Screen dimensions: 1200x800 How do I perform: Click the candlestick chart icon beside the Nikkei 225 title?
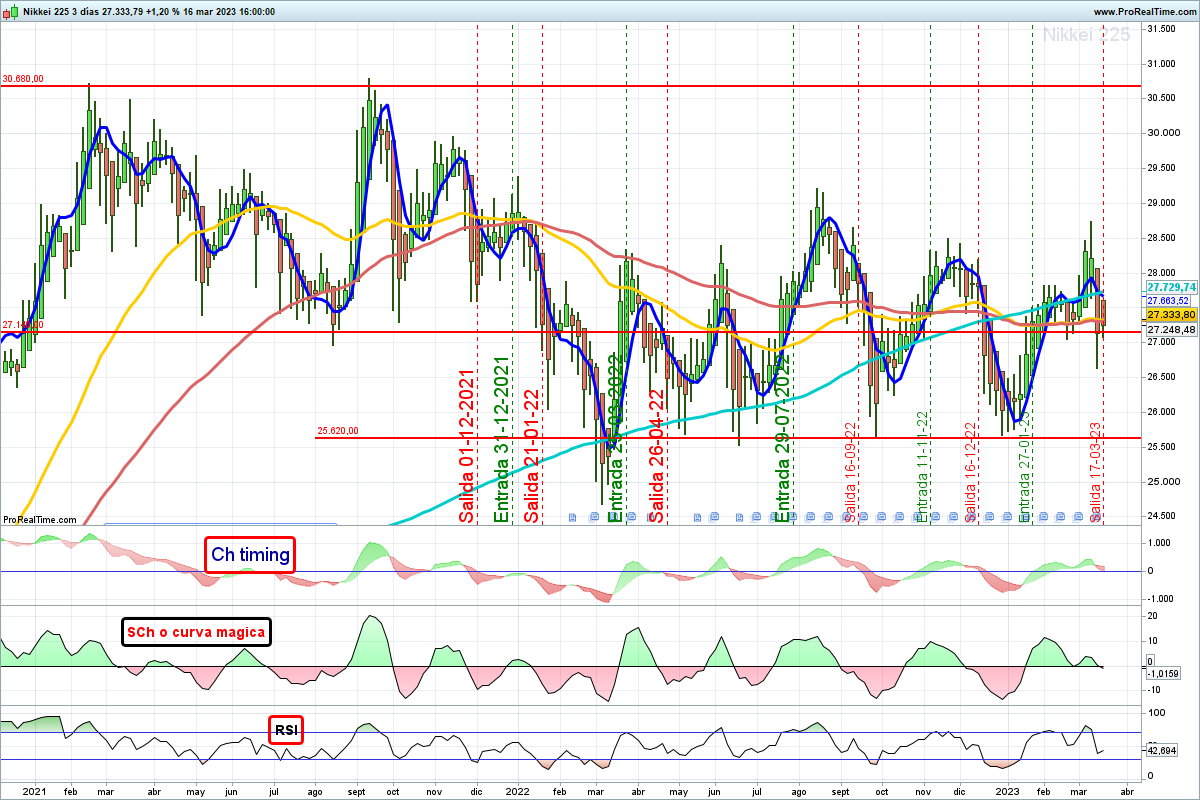click(9, 11)
